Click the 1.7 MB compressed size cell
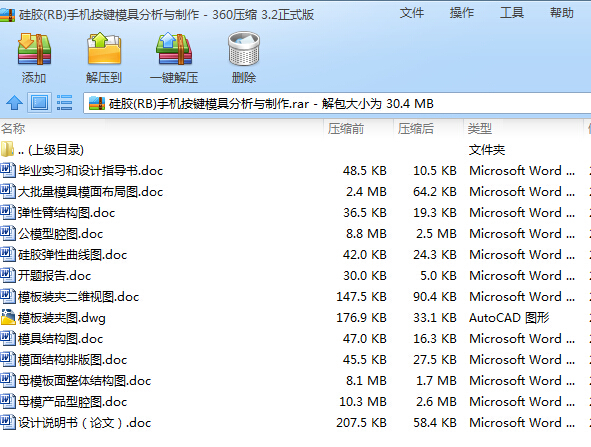 point(436,381)
